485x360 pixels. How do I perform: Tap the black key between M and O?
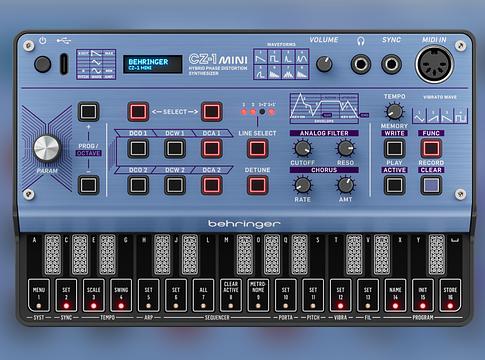click(245, 254)
